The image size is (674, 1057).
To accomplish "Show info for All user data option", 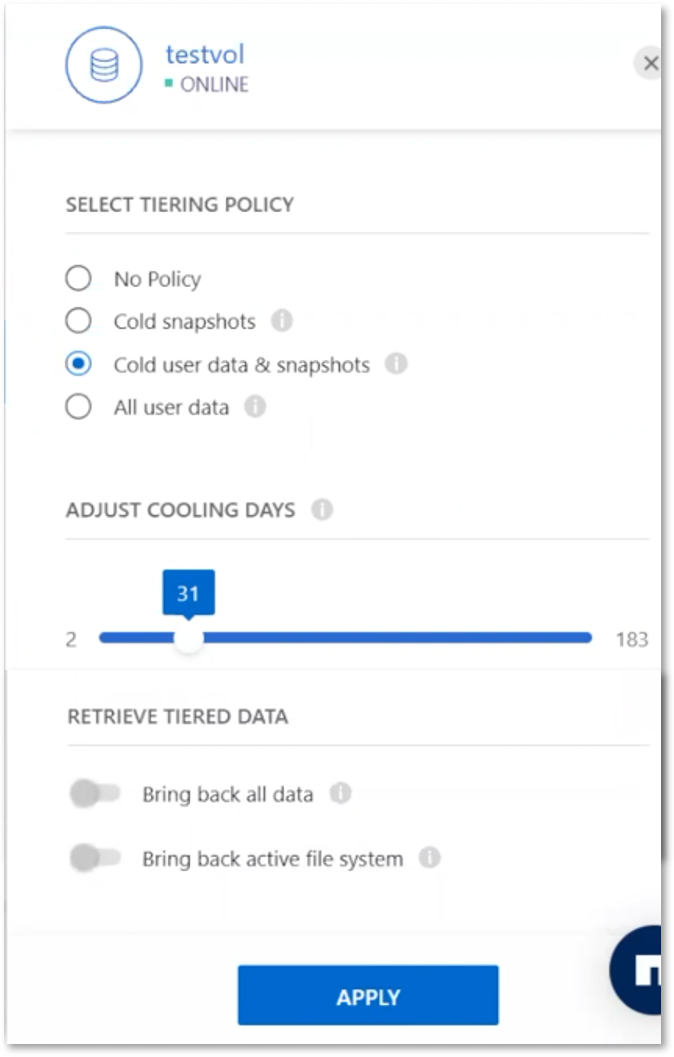I will click(x=255, y=406).
